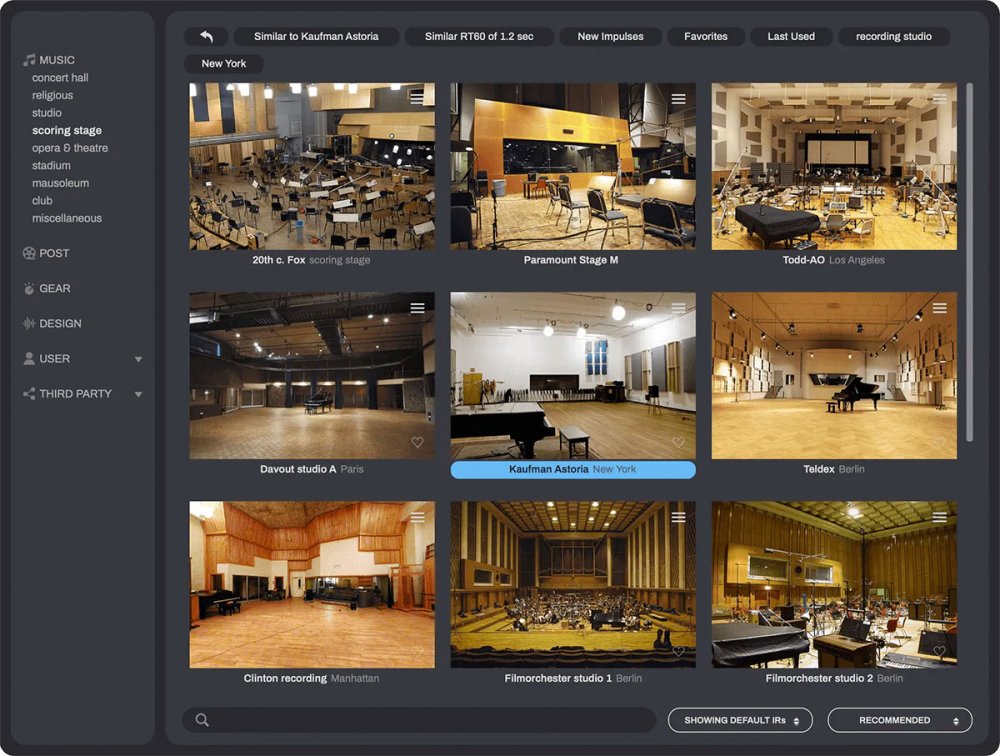Image resolution: width=1000 pixels, height=756 pixels.
Task: Toggle favorite heart on Filmorchester studio 1
Action: (x=678, y=651)
